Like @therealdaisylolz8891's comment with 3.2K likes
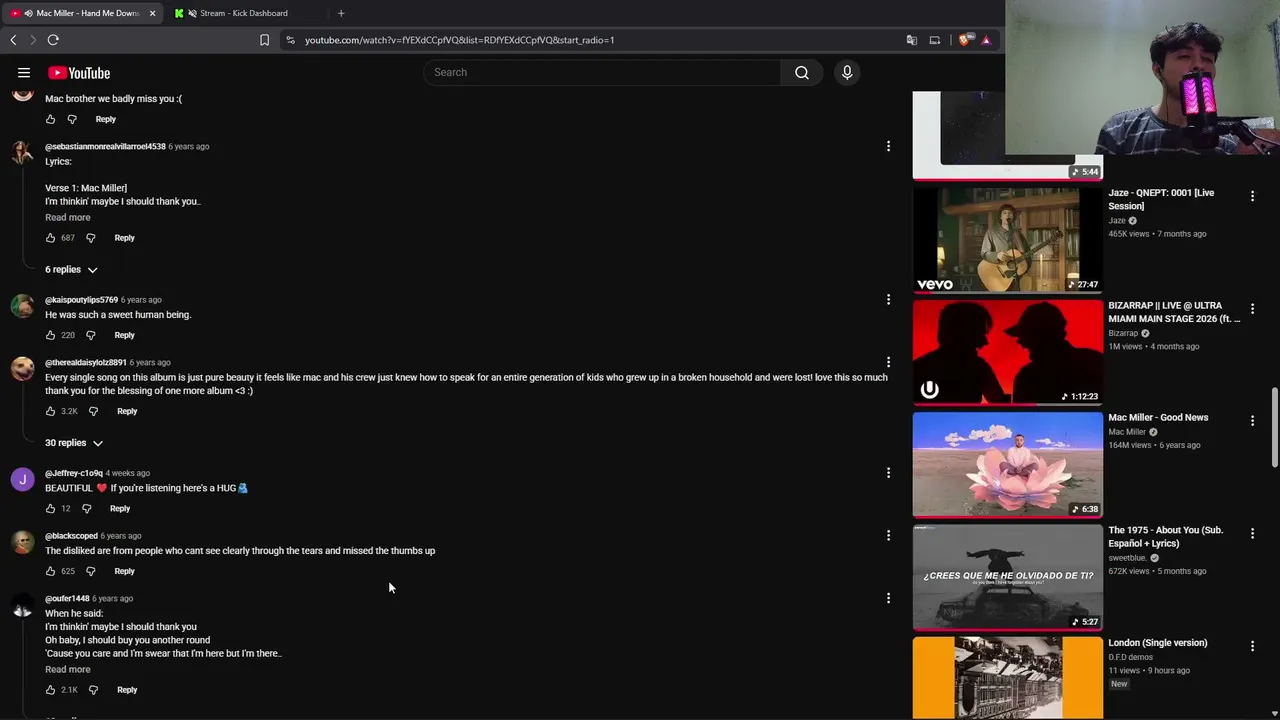The height and width of the screenshot is (720, 1280). coord(50,411)
